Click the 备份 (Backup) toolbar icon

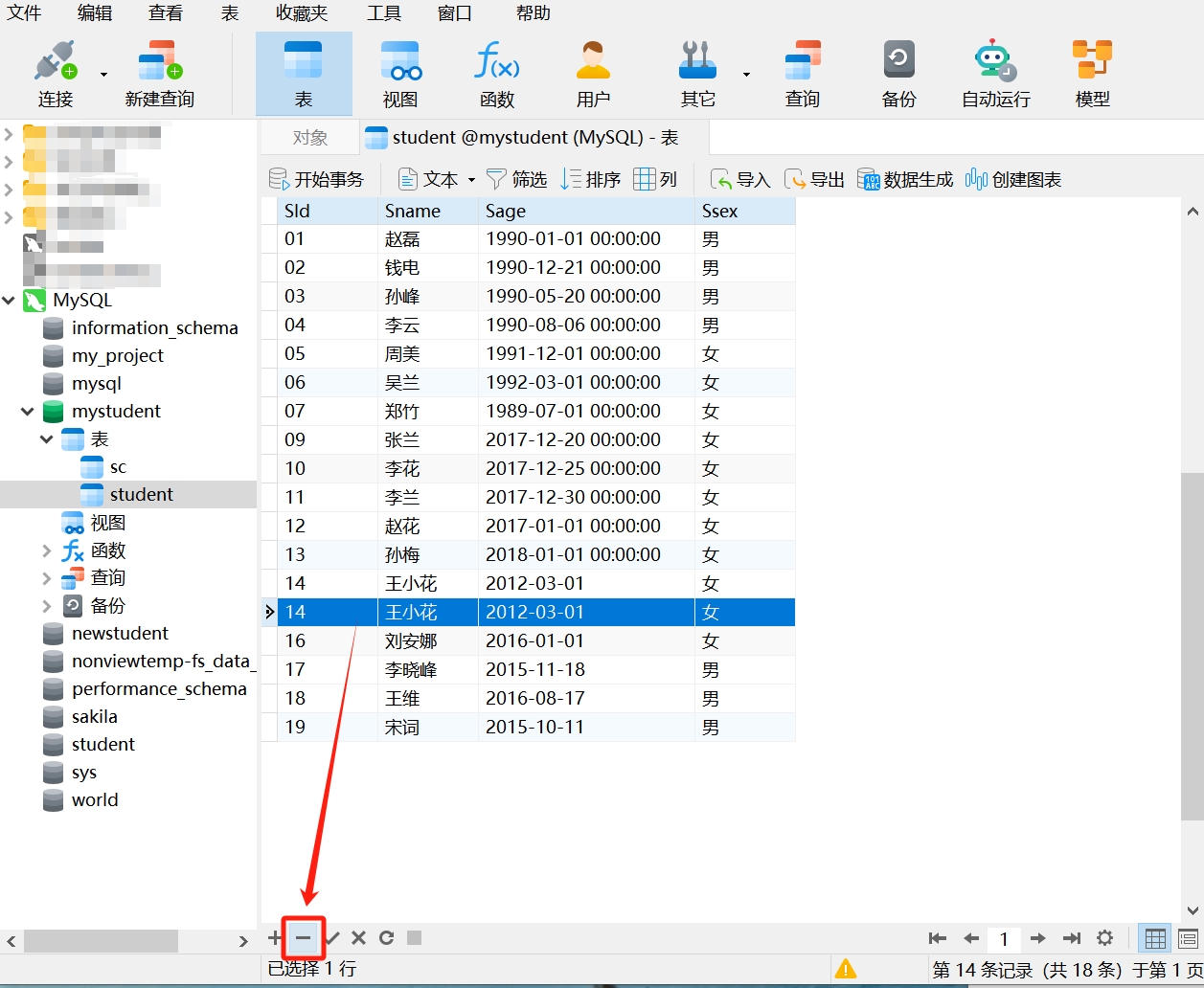click(x=898, y=74)
